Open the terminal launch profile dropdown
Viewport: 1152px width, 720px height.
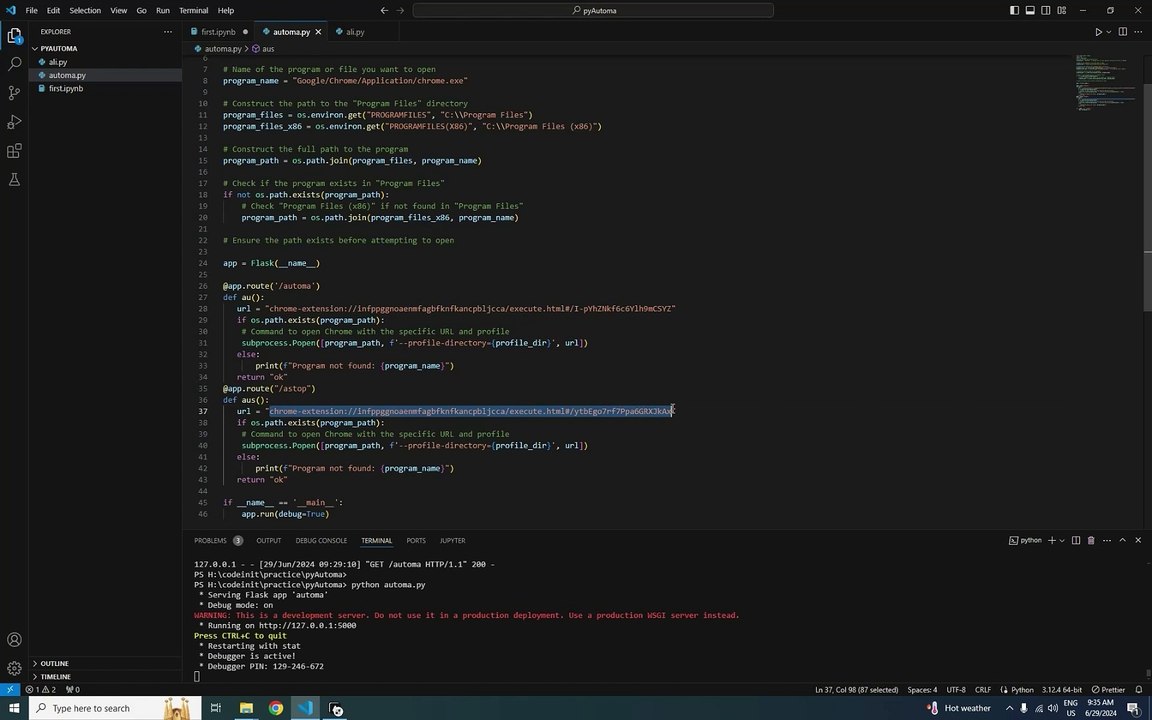tap(1062, 541)
